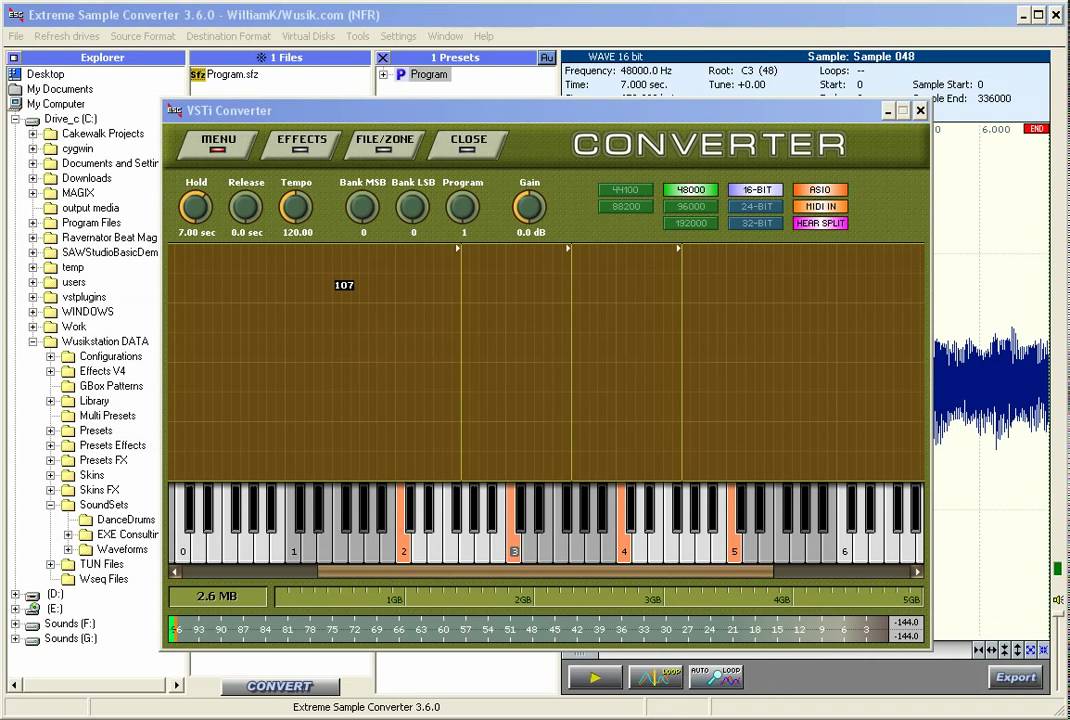Viewport: 1070px width, 720px height.
Task: Expand the Presets folder node
Action: (50, 431)
